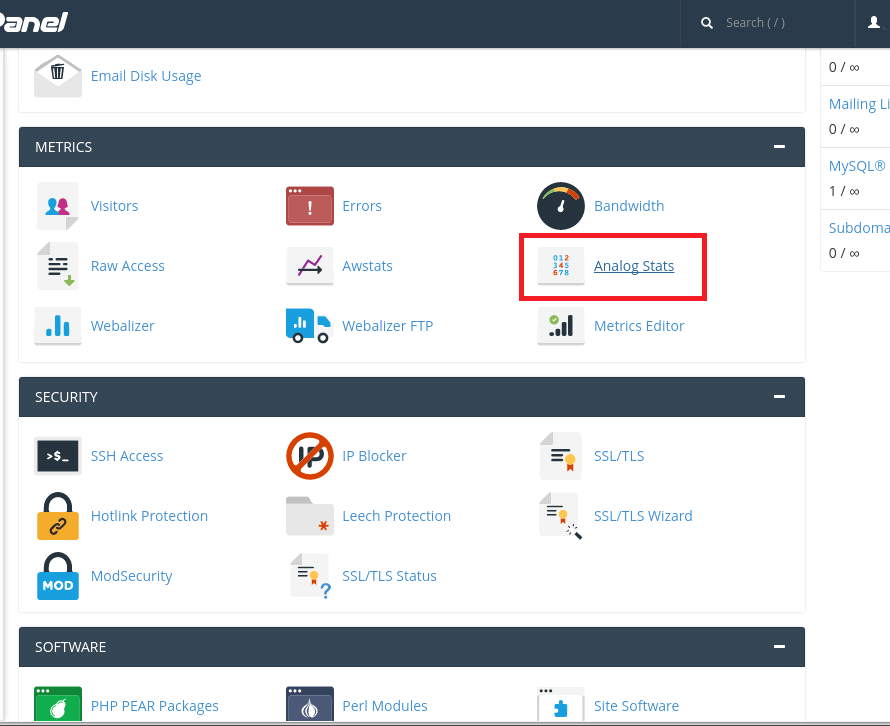Open the ModSecurity MOD padlock icon
The height and width of the screenshot is (726, 890).
click(x=57, y=576)
